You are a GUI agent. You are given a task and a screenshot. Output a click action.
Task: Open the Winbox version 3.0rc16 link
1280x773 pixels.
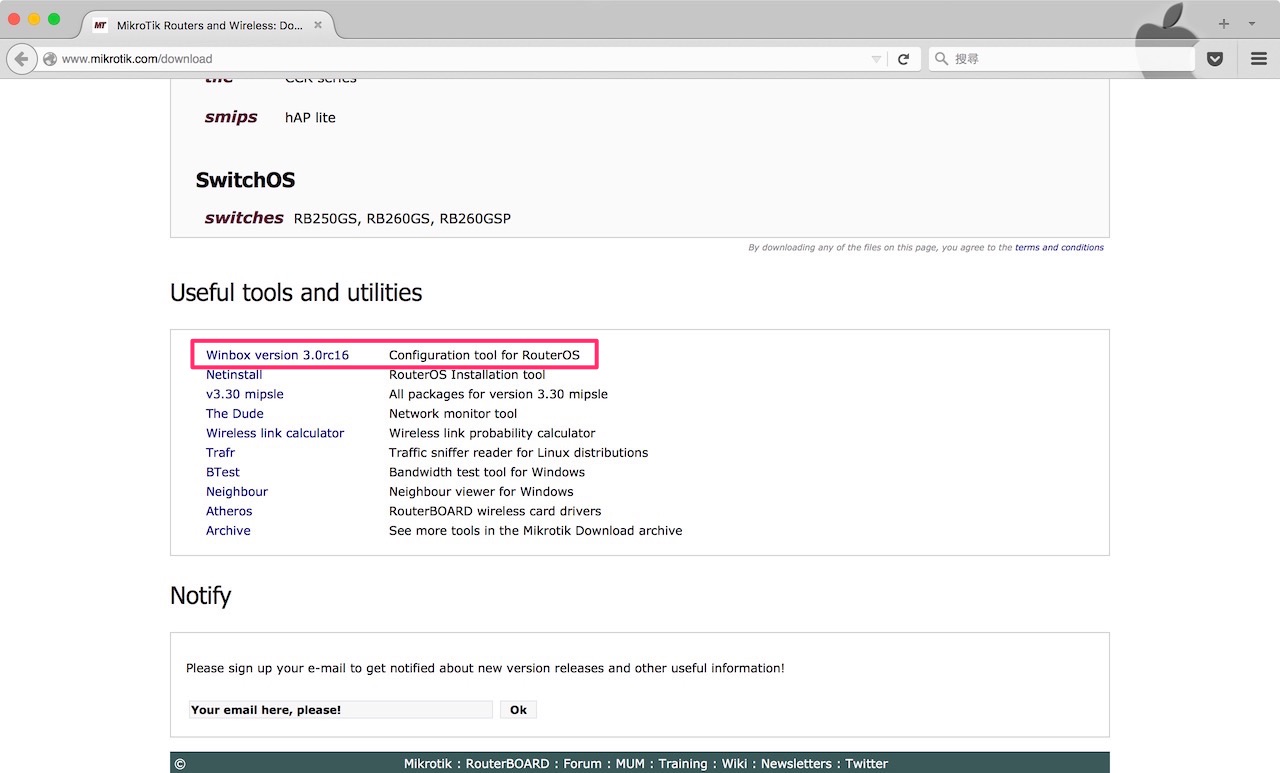tap(277, 355)
